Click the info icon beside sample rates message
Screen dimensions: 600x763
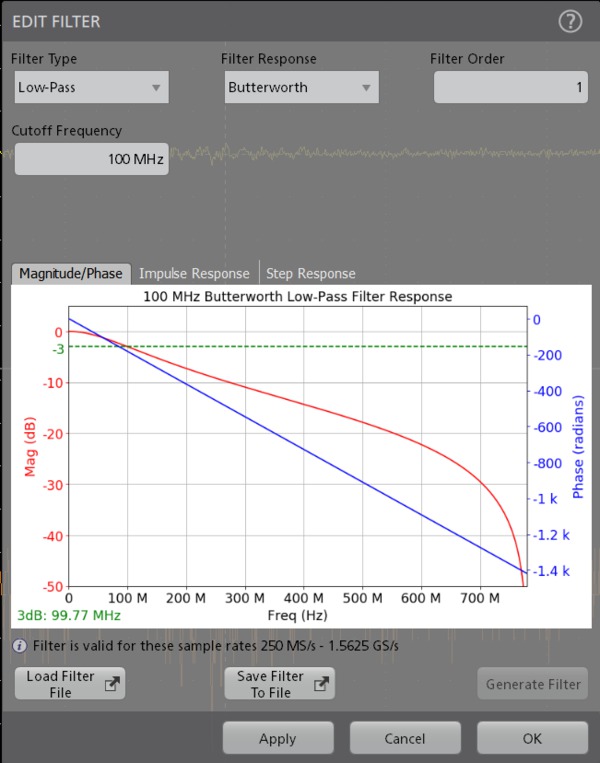pos(19,646)
